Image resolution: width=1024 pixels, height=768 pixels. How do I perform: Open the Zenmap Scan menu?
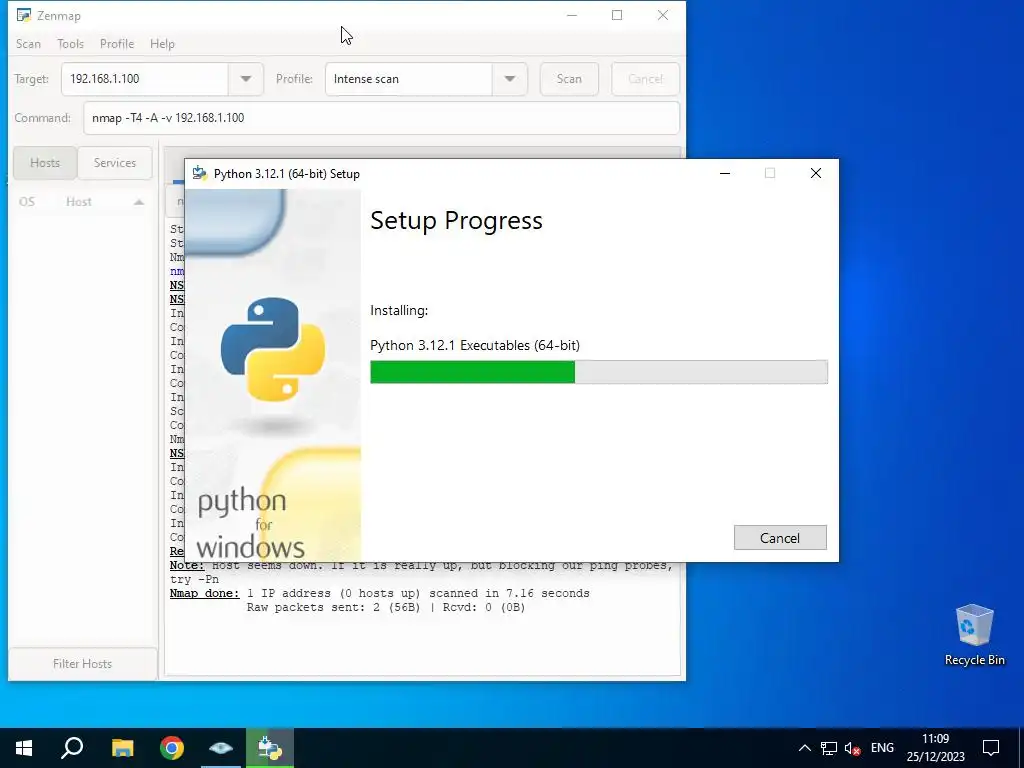[28, 44]
